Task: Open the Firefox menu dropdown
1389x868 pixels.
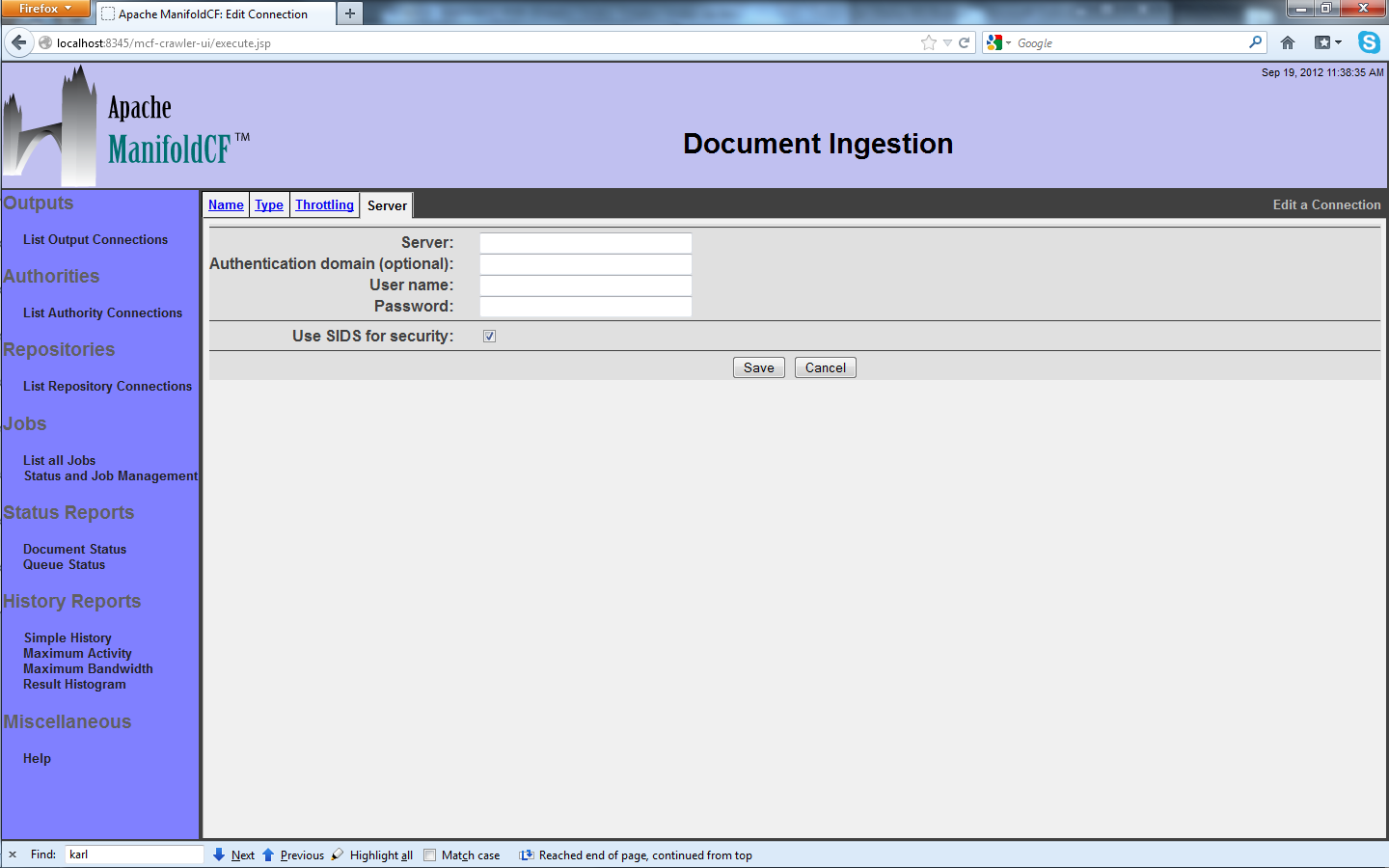Action: click(x=44, y=9)
